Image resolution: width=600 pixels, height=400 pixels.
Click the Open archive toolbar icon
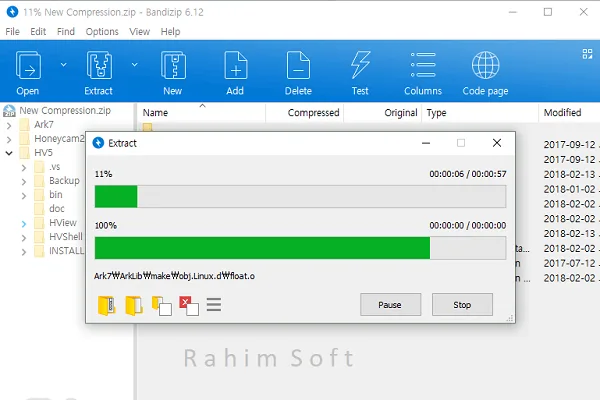pos(28,65)
